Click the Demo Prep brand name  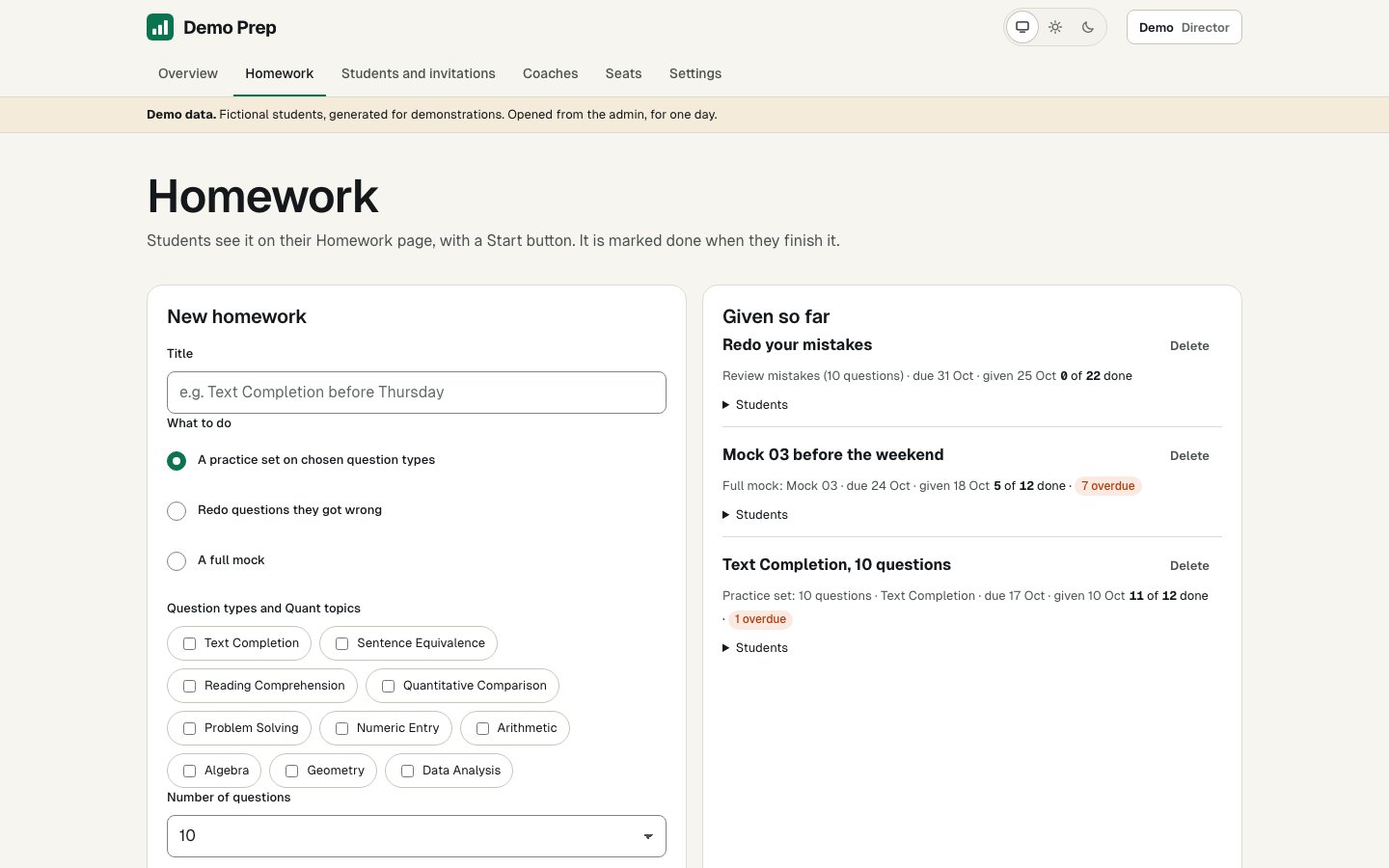pyautogui.click(x=230, y=27)
